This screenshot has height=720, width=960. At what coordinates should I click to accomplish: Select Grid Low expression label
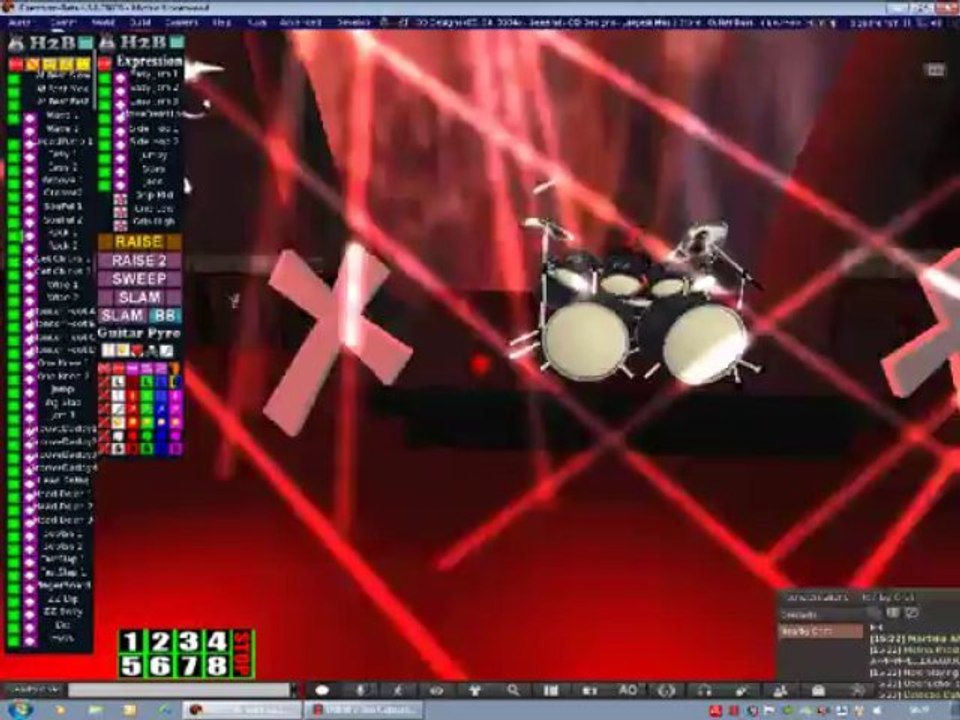click(153, 209)
